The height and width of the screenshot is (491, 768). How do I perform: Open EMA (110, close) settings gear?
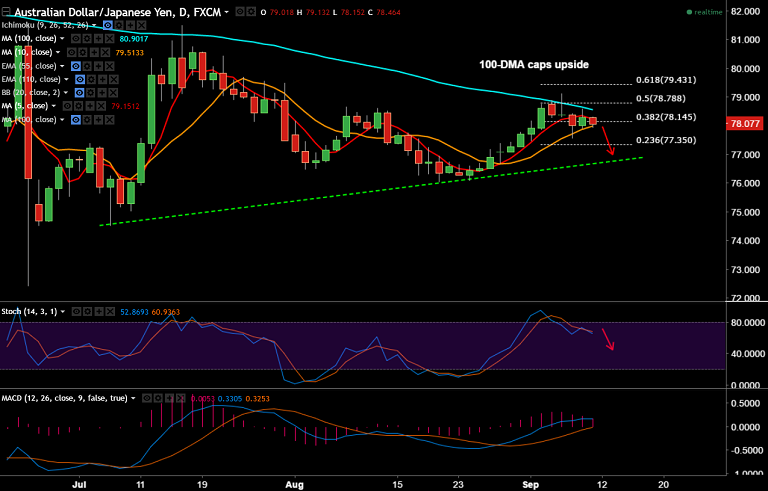click(91, 79)
